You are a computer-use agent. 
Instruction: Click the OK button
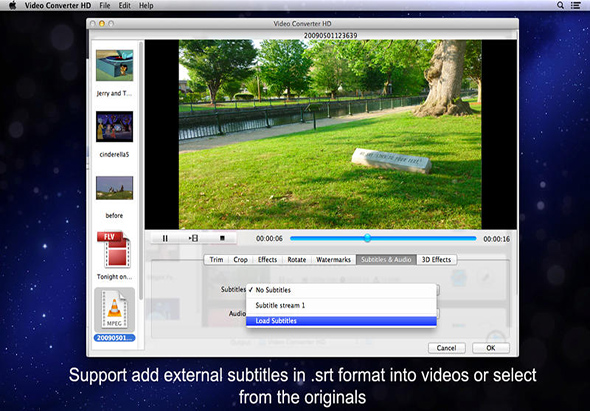491,348
